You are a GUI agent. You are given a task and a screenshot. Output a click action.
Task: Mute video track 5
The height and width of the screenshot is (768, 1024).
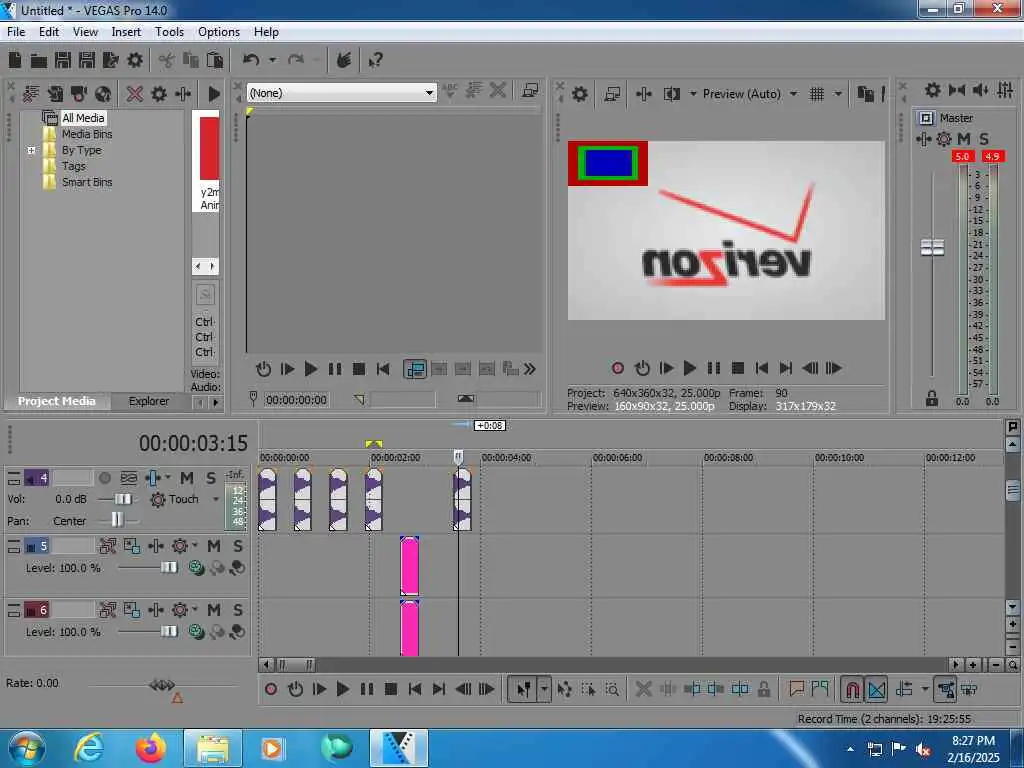point(214,546)
